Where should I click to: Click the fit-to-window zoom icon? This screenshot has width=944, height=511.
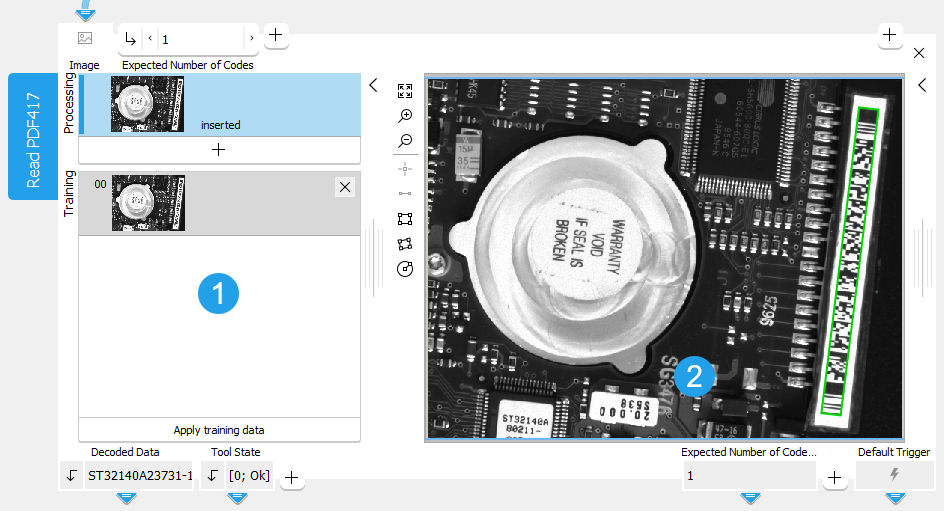click(x=405, y=90)
